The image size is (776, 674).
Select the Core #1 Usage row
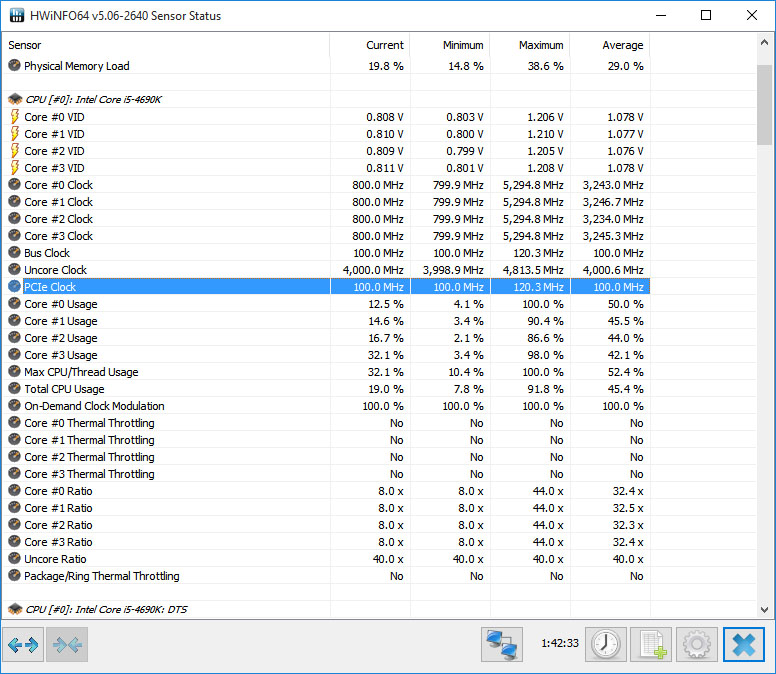tap(327, 321)
